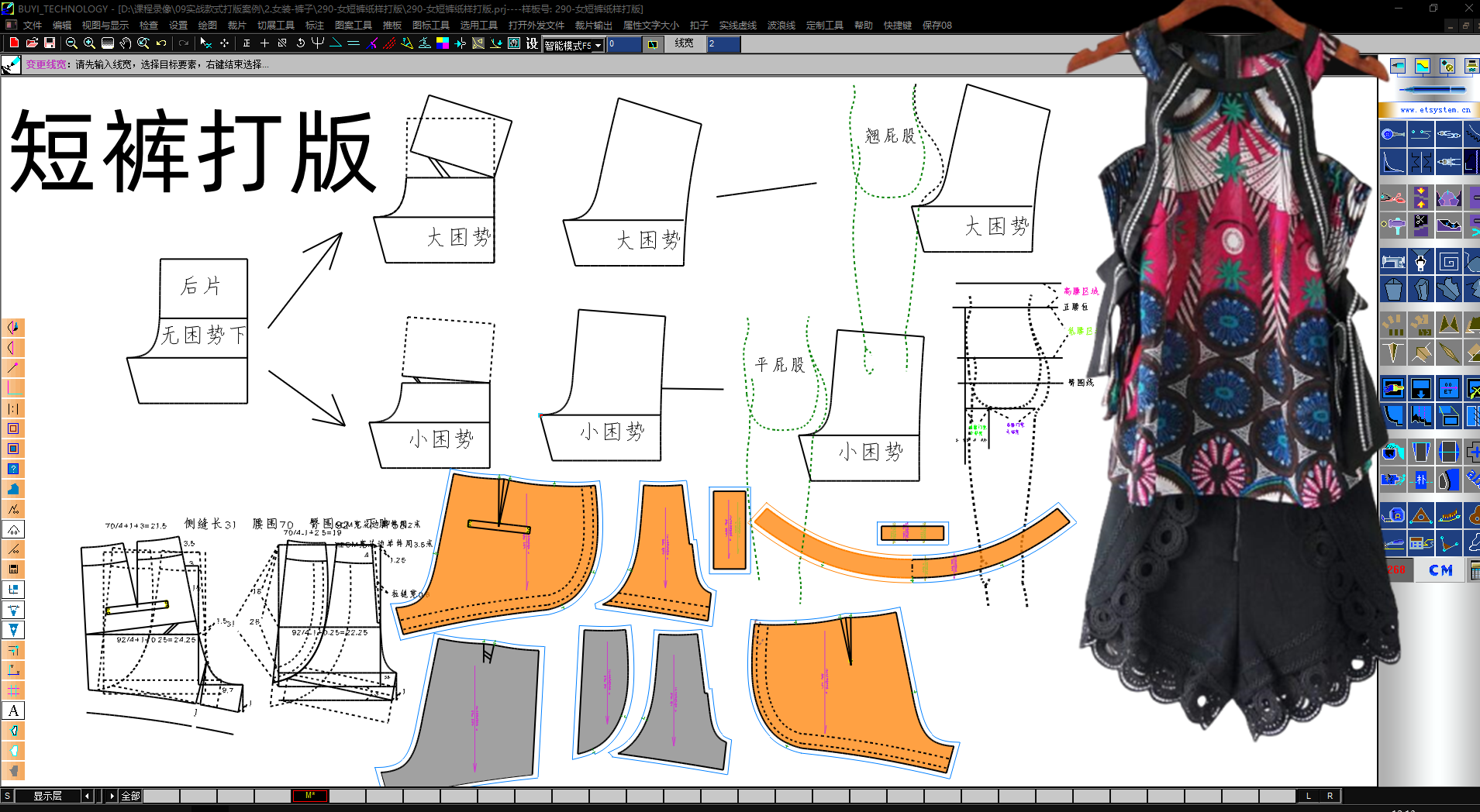Select the pencil tool in left toolbar
The width and height of the screenshot is (1480, 812).
coord(13,366)
